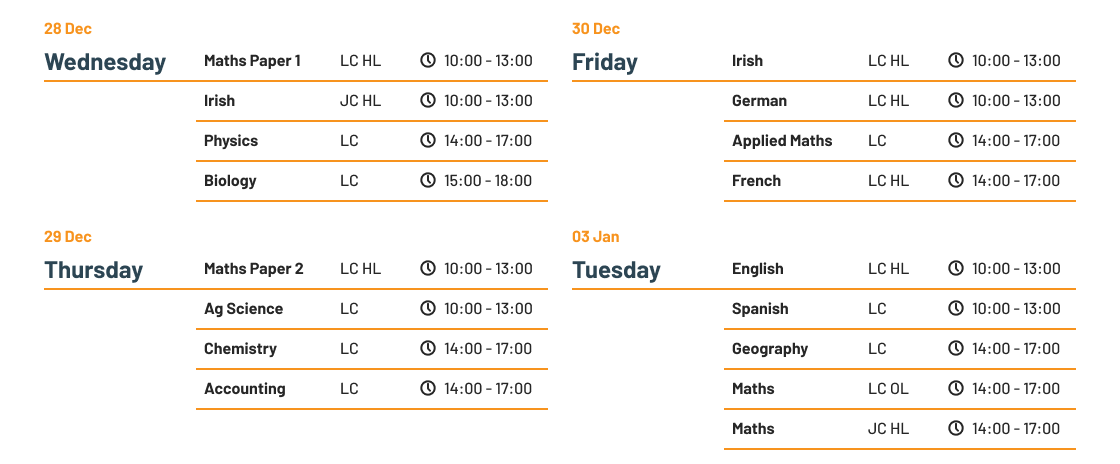Screen dimensions: 1120x464
Task: Click the clock icon beside Wednesday Physics time
Action: [427, 141]
